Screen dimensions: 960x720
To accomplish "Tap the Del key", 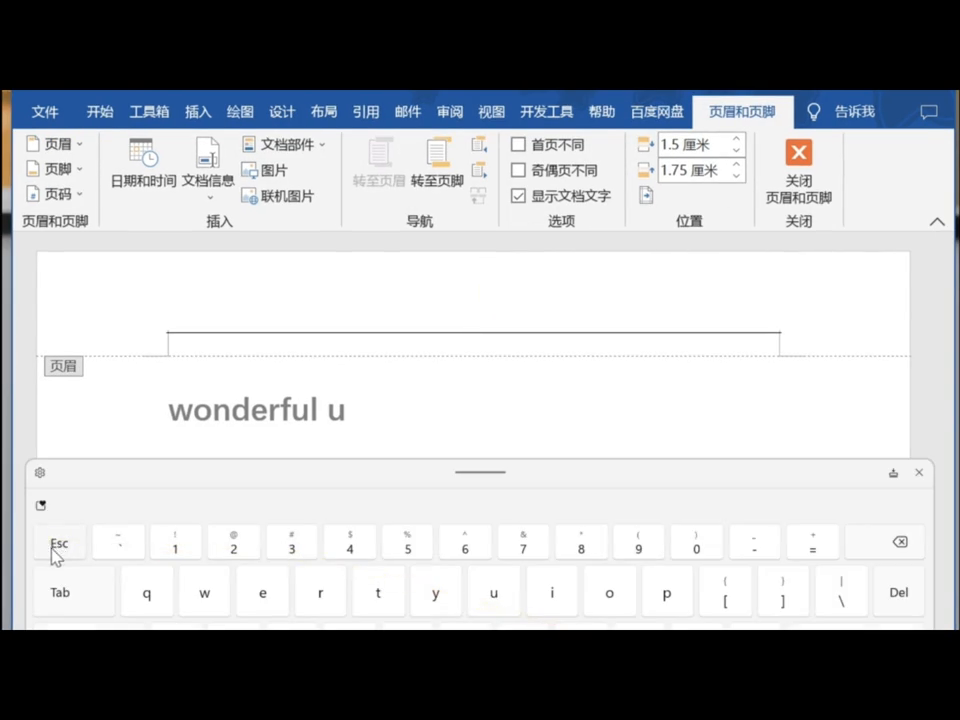I will 898,592.
